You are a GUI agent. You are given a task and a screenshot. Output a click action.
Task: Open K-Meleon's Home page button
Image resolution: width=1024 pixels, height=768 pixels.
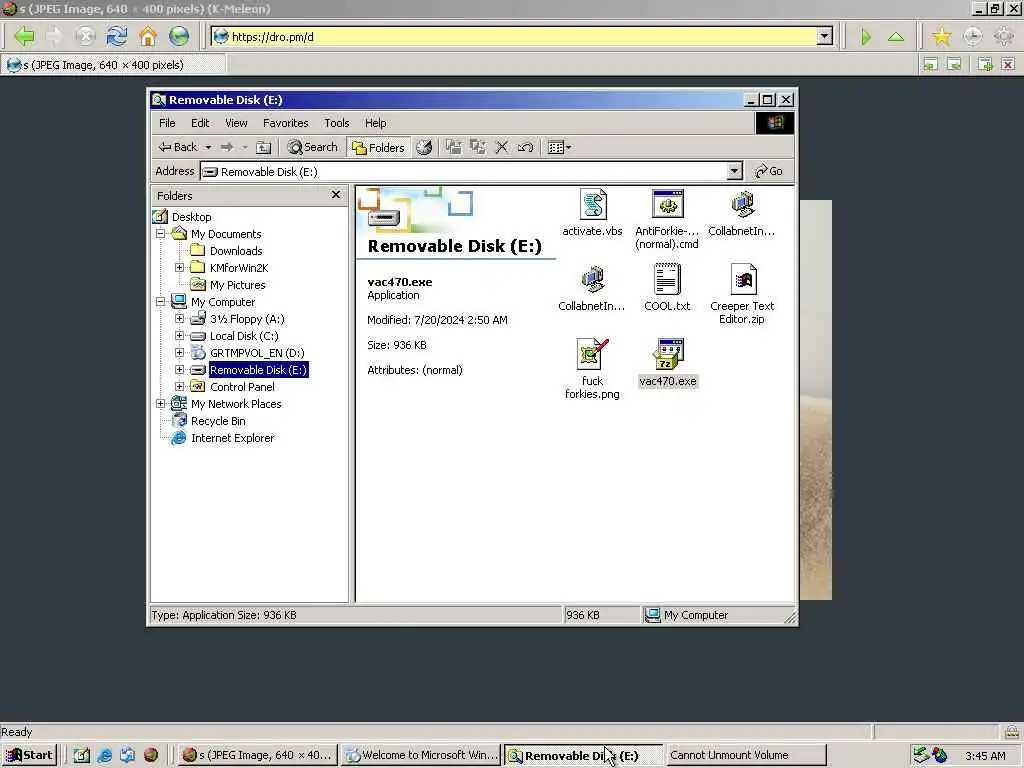point(148,36)
